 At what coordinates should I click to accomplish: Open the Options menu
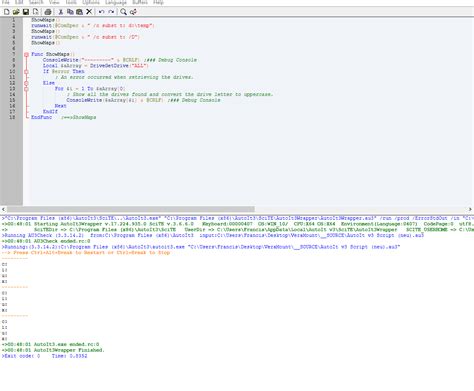91,2
